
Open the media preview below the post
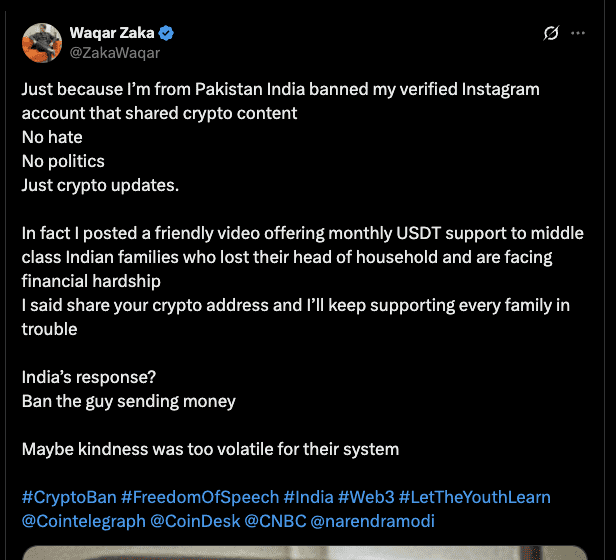[308, 552]
